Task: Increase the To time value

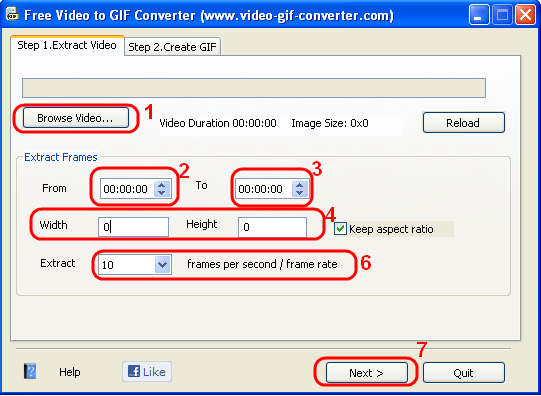Action: point(299,185)
